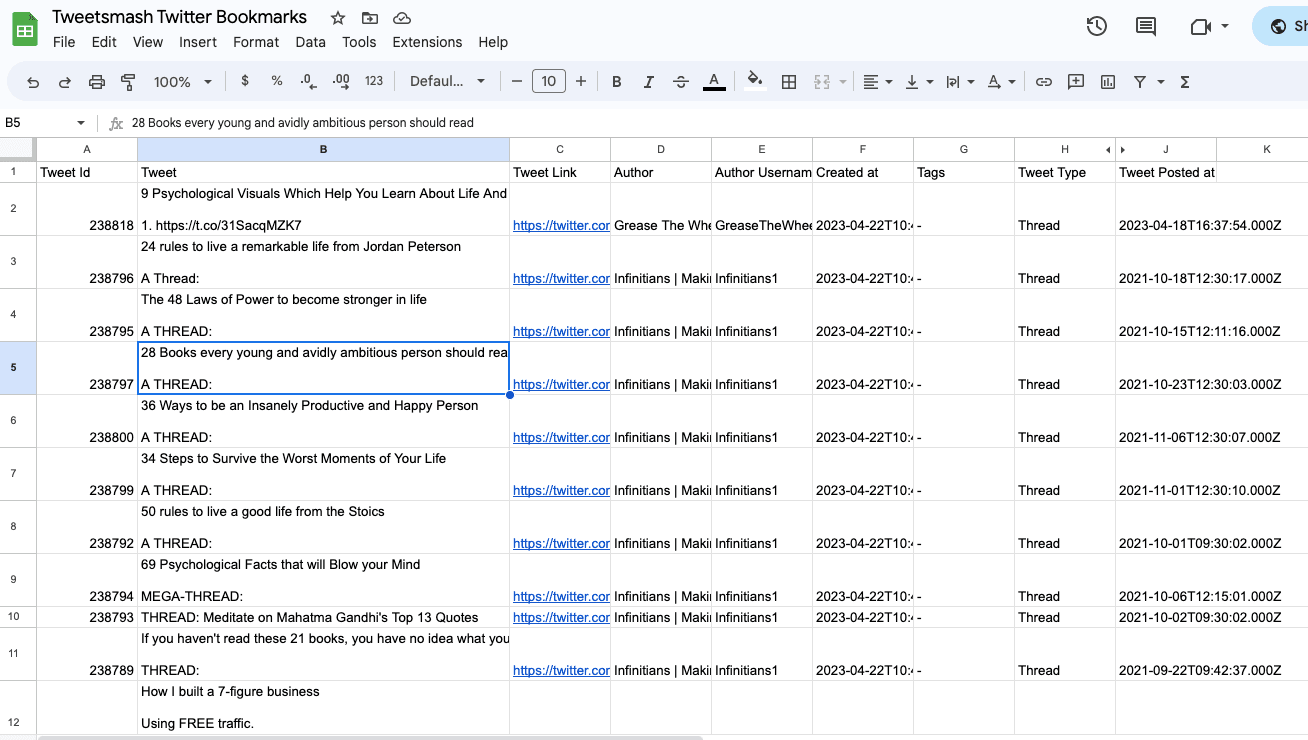This screenshot has height=740, width=1308.
Task: Format as currency with dollar icon
Action: [x=245, y=81]
